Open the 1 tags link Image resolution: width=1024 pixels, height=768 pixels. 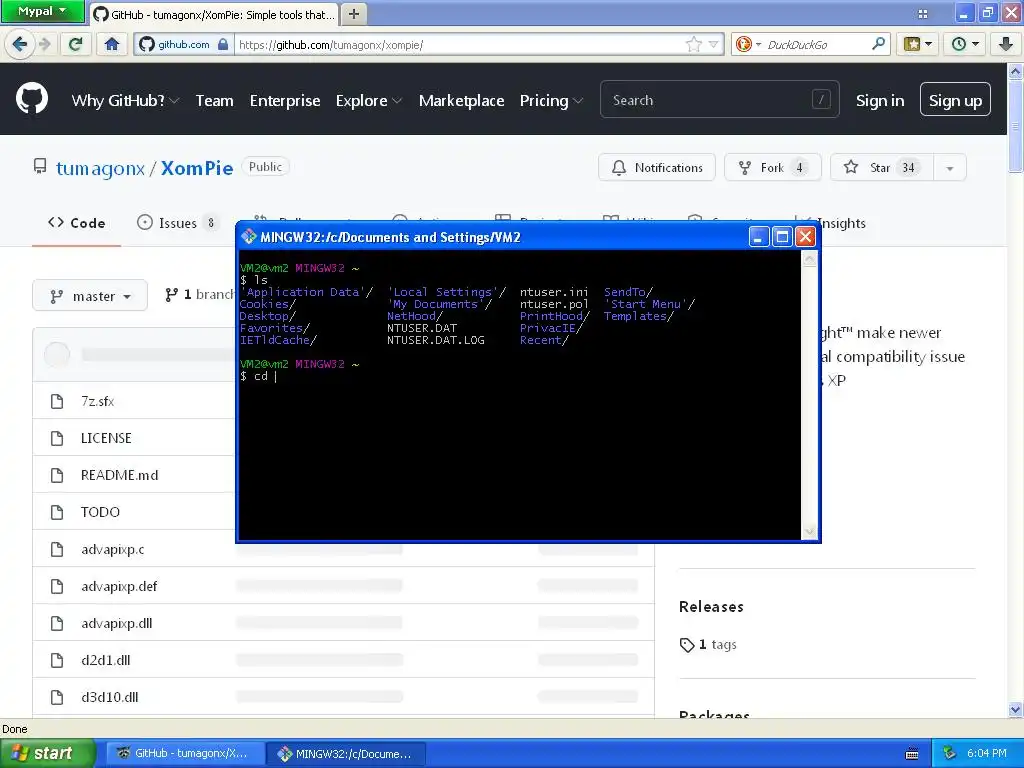[x=709, y=645]
